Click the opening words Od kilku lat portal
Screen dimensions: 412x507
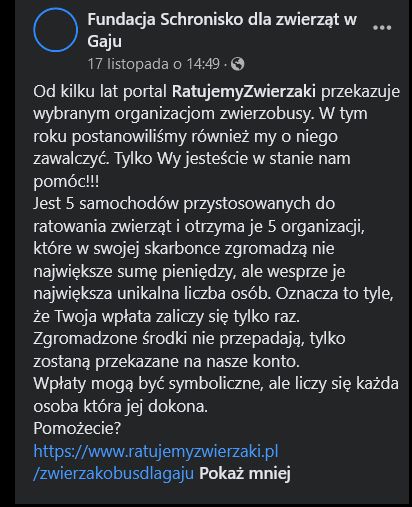pyautogui.click(x=100, y=92)
